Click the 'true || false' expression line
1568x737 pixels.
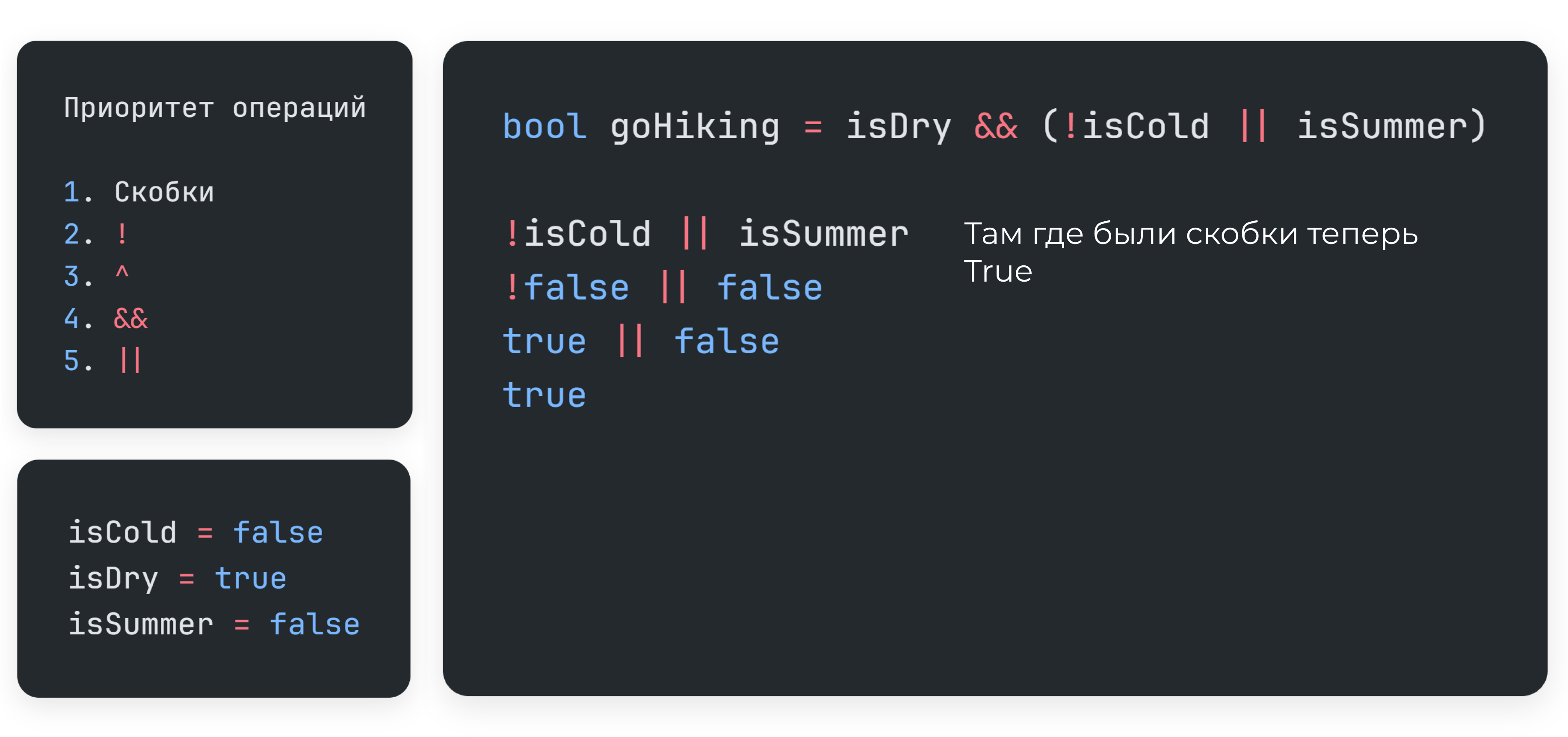(641, 341)
